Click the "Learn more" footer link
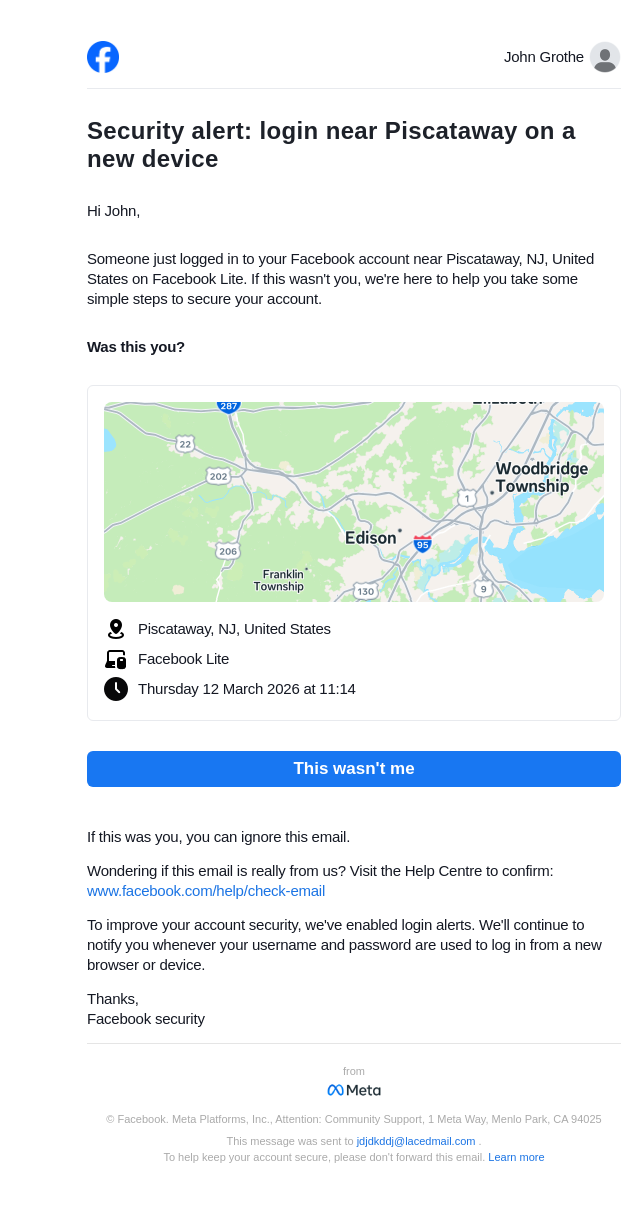The image size is (624, 1213). point(516,1157)
